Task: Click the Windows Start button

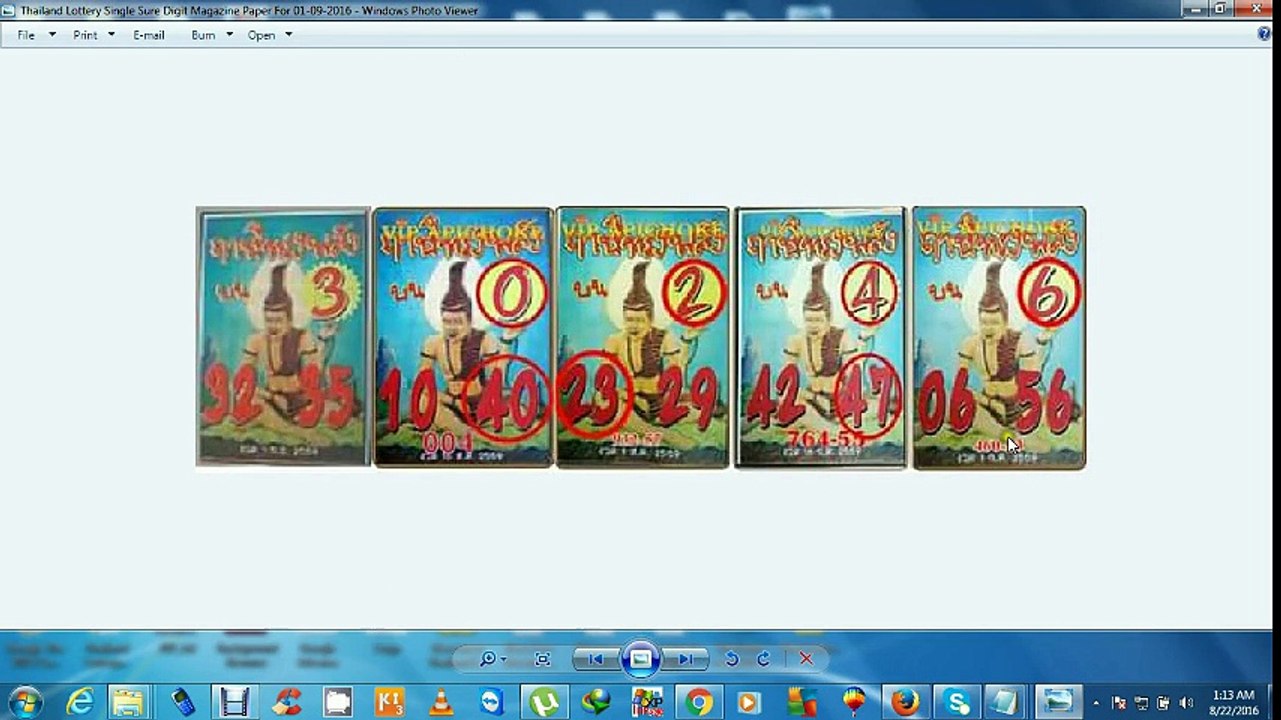Action: pyautogui.click(x=24, y=702)
